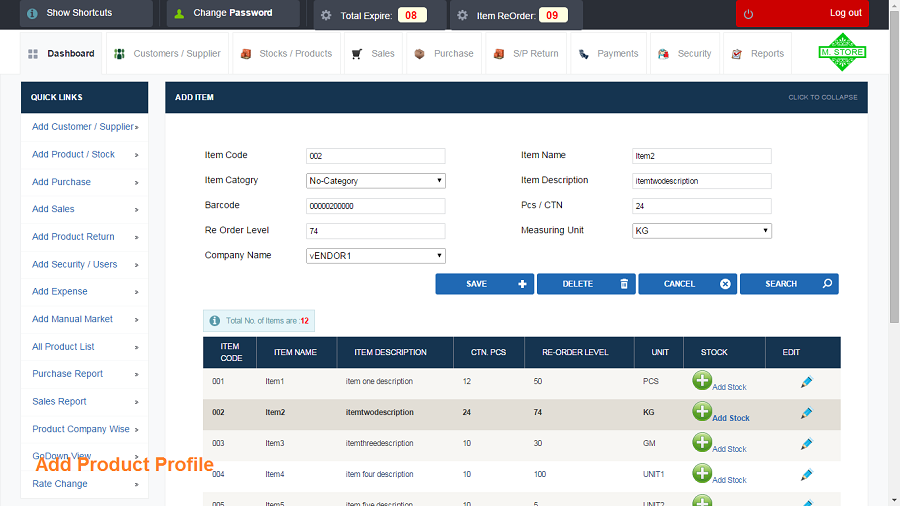900x506 pixels.
Task: Open the Add Customer / Supplier quick link
Action: tap(84, 127)
